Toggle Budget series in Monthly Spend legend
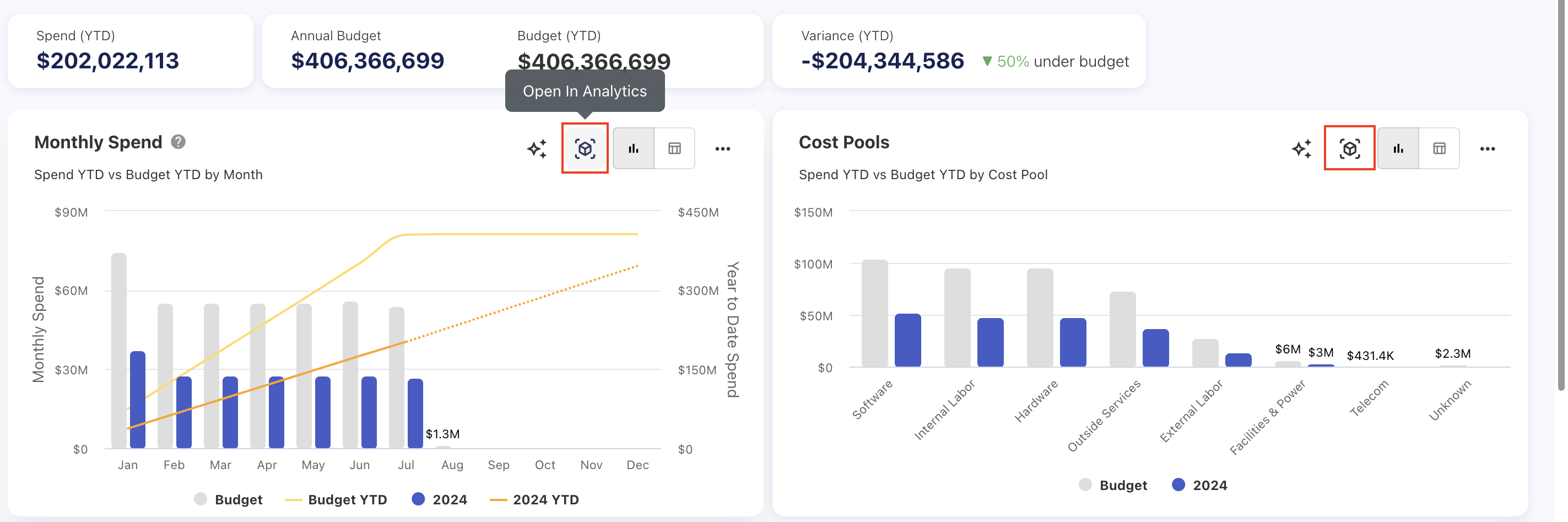The height and width of the screenshot is (522, 1568). tap(228, 499)
